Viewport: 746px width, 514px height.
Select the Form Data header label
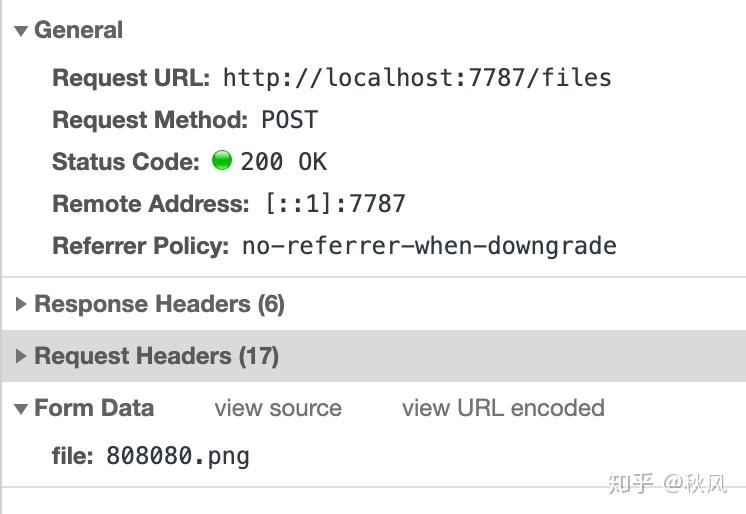point(94,408)
